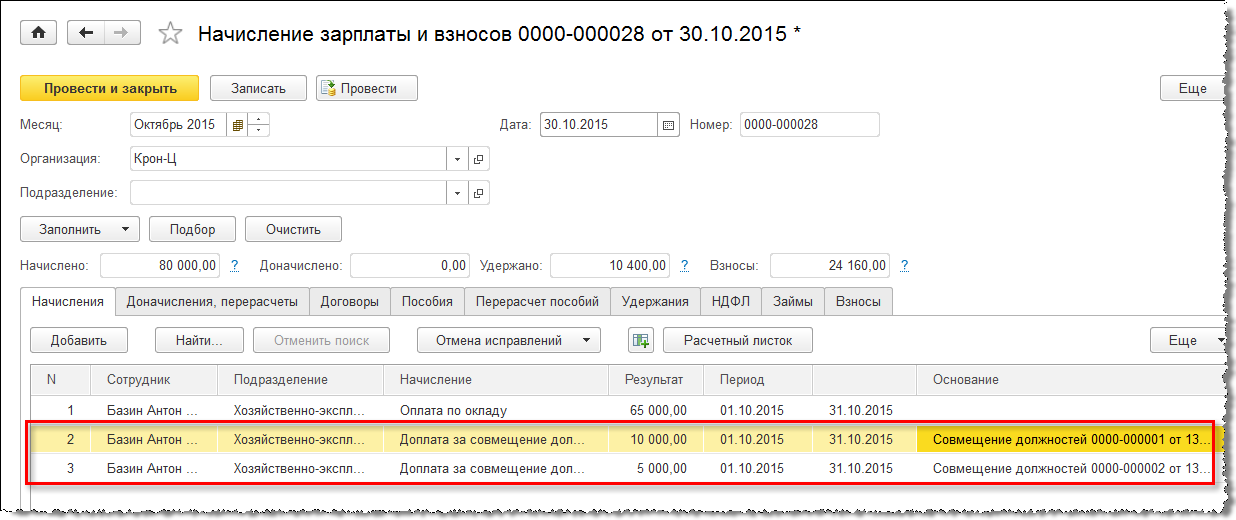Image resolution: width=1236 pixels, height=520 pixels.
Task: Open the НДФЛ tab
Action: coord(731,301)
